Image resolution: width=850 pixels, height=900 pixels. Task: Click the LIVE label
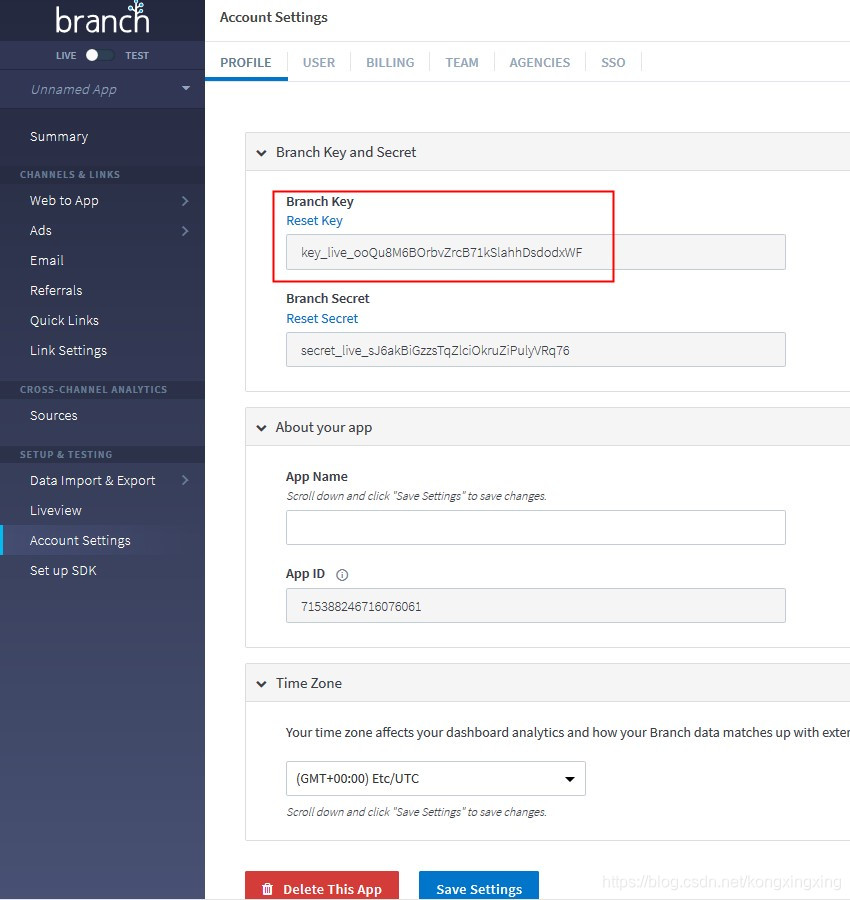pos(66,56)
